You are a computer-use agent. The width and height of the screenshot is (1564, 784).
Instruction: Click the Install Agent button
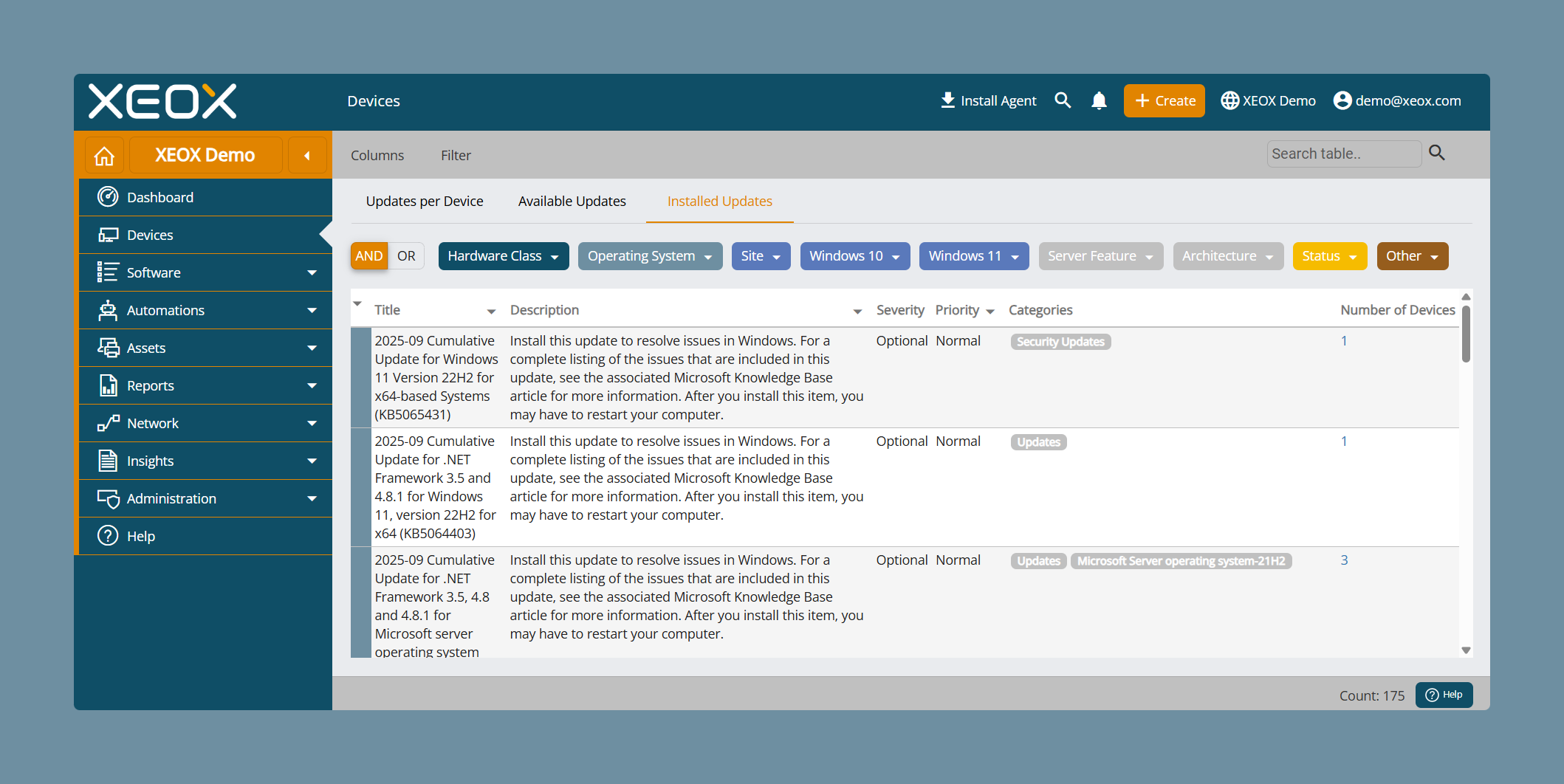pyautogui.click(x=988, y=100)
